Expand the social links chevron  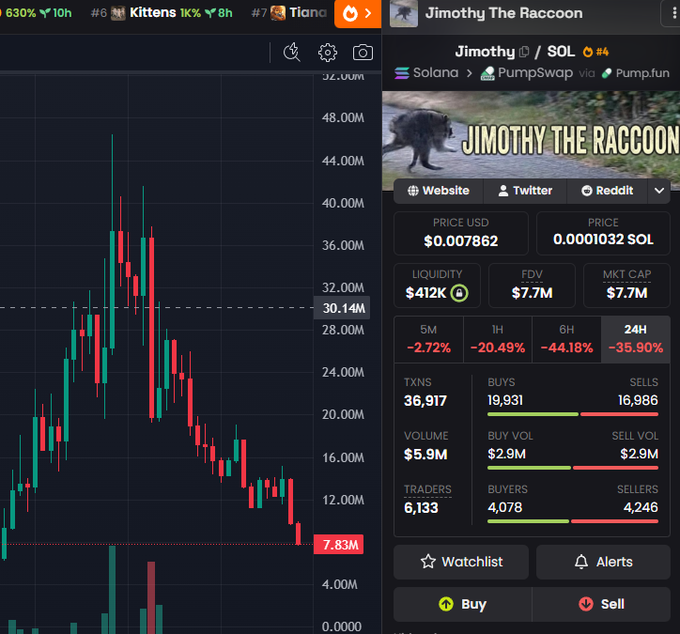[x=659, y=191]
